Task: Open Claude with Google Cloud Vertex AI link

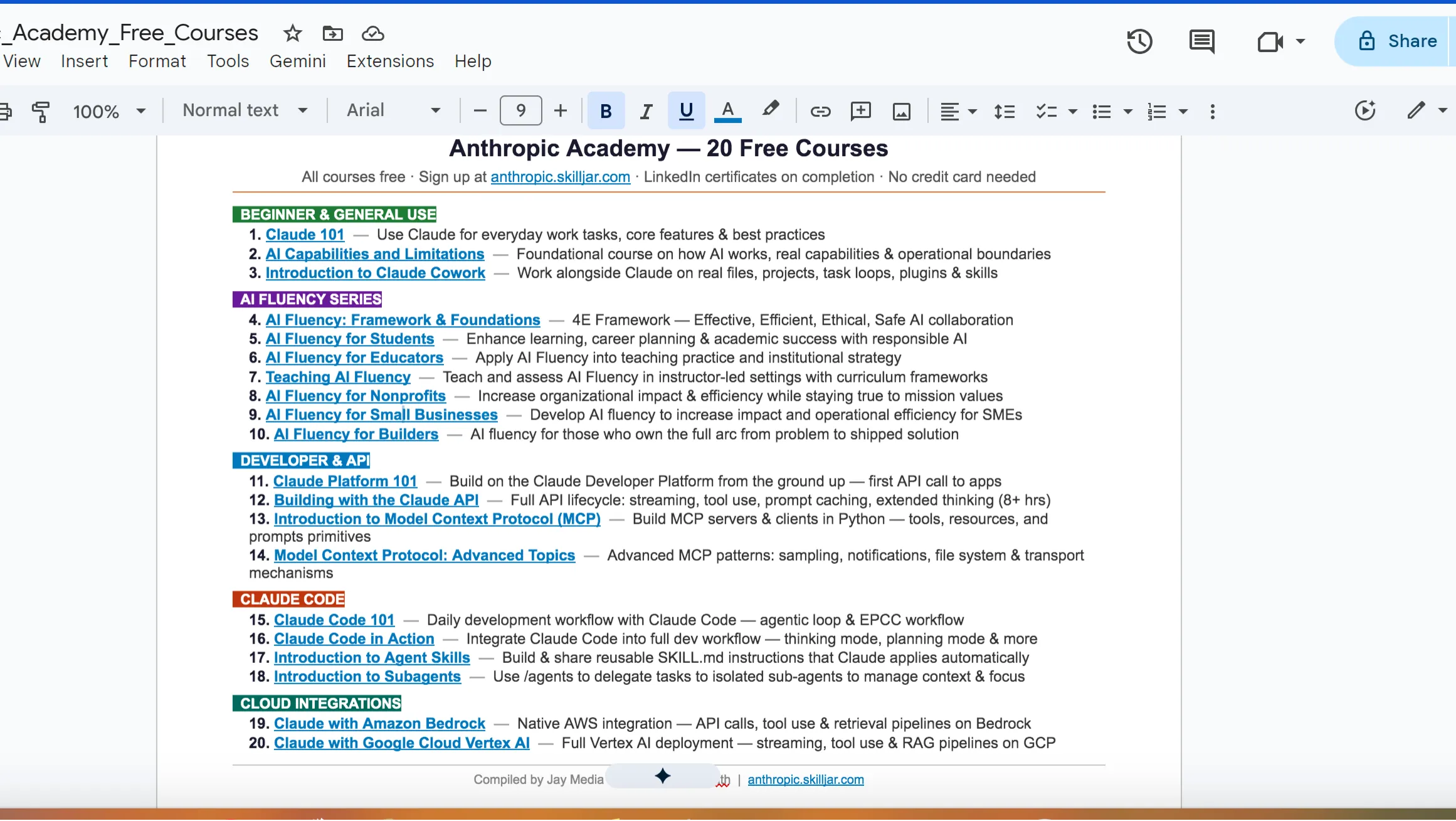Action: pos(402,743)
